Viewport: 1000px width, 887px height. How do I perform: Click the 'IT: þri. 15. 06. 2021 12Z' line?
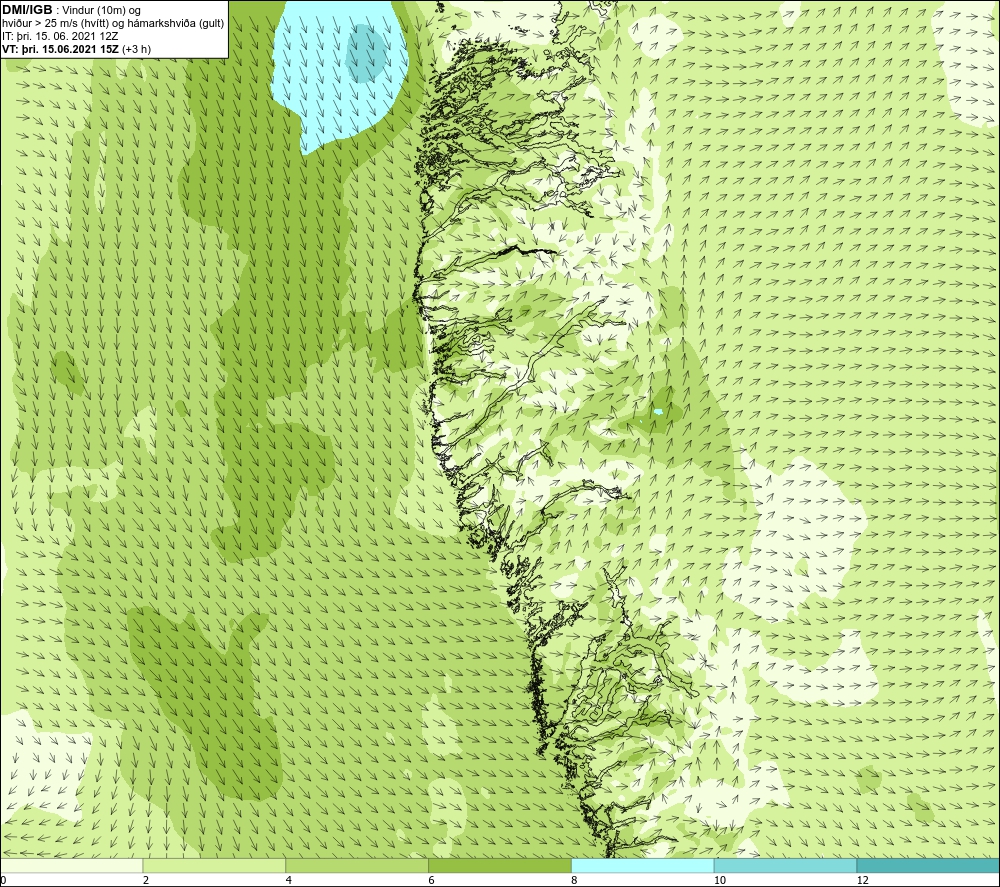coord(60,36)
